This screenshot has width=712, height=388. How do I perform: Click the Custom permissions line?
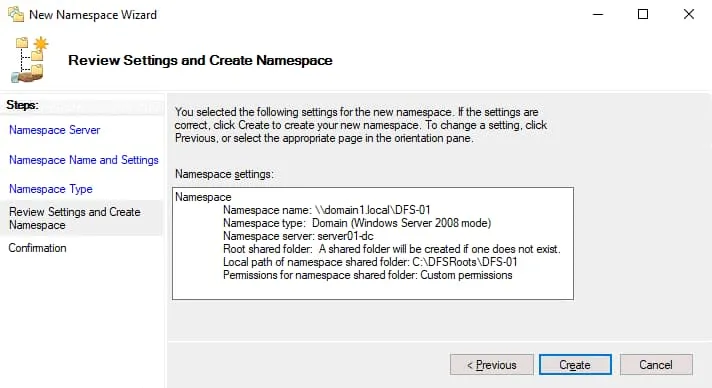367,275
